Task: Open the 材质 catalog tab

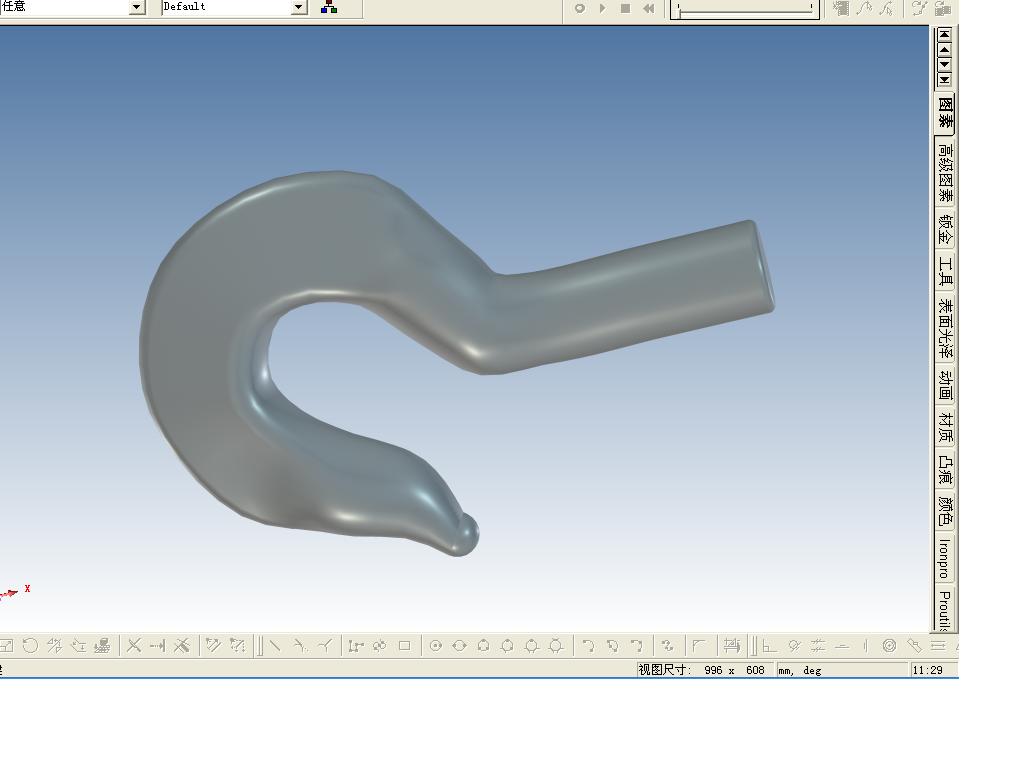Action: (x=945, y=427)
